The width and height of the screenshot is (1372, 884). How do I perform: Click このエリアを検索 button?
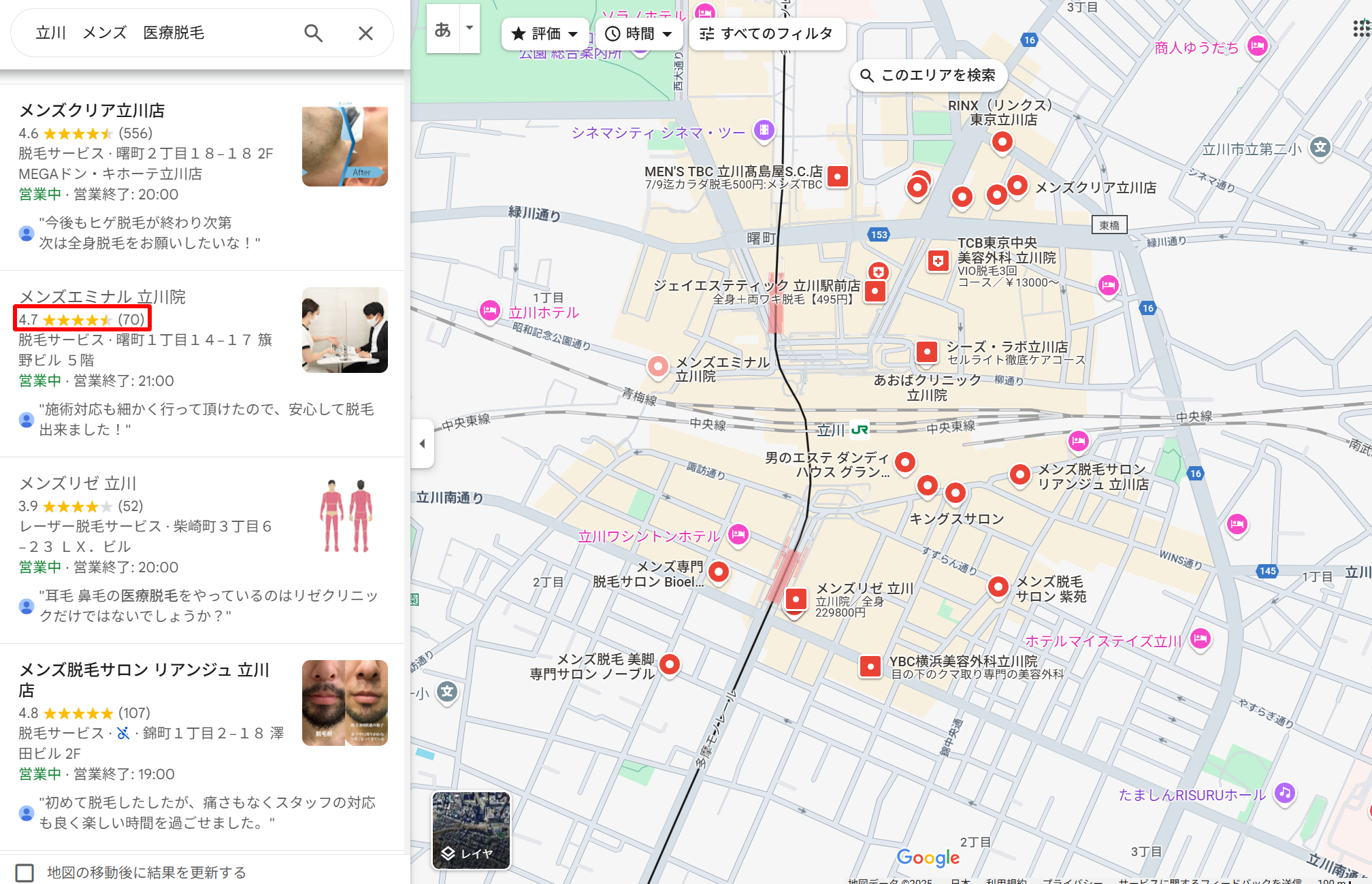click(x=928, y=75)
